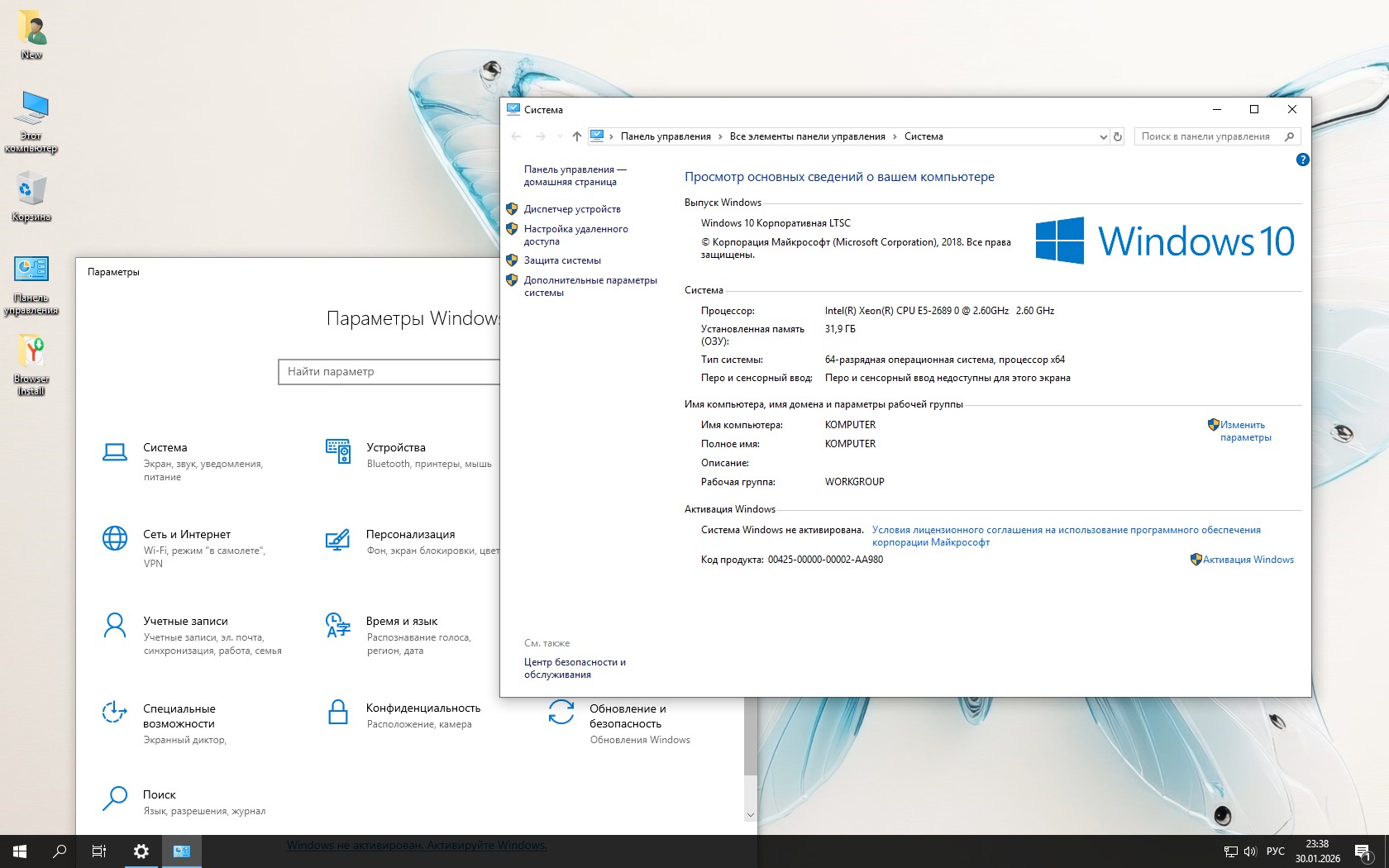
Task: Open recent locations dropdown arrow
Action: (x=560, y=136)
